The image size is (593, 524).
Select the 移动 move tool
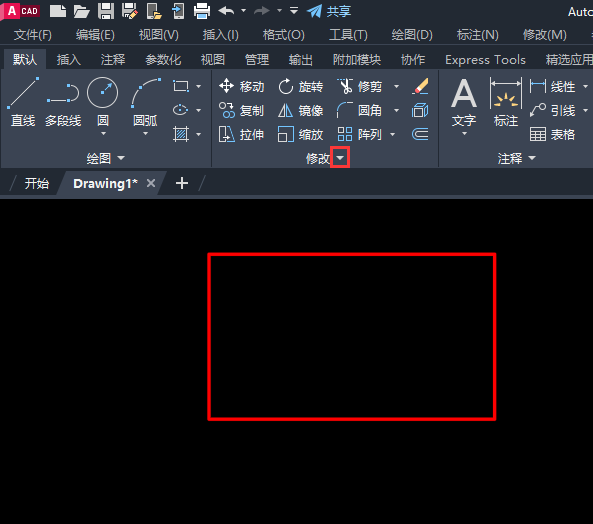[x=241, y=87]
